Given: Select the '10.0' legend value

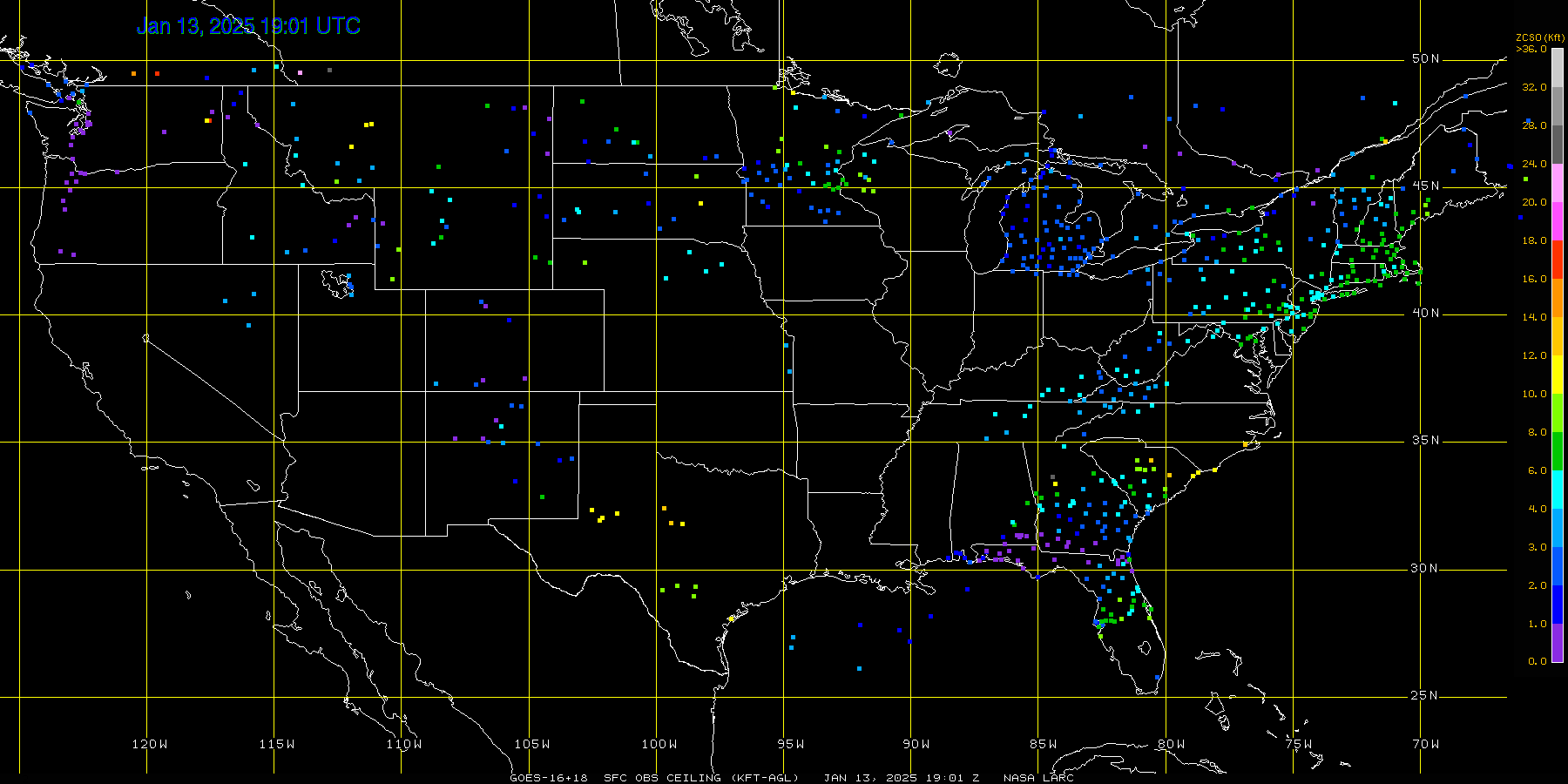Looking at the screenshot, I should 1534,394.
